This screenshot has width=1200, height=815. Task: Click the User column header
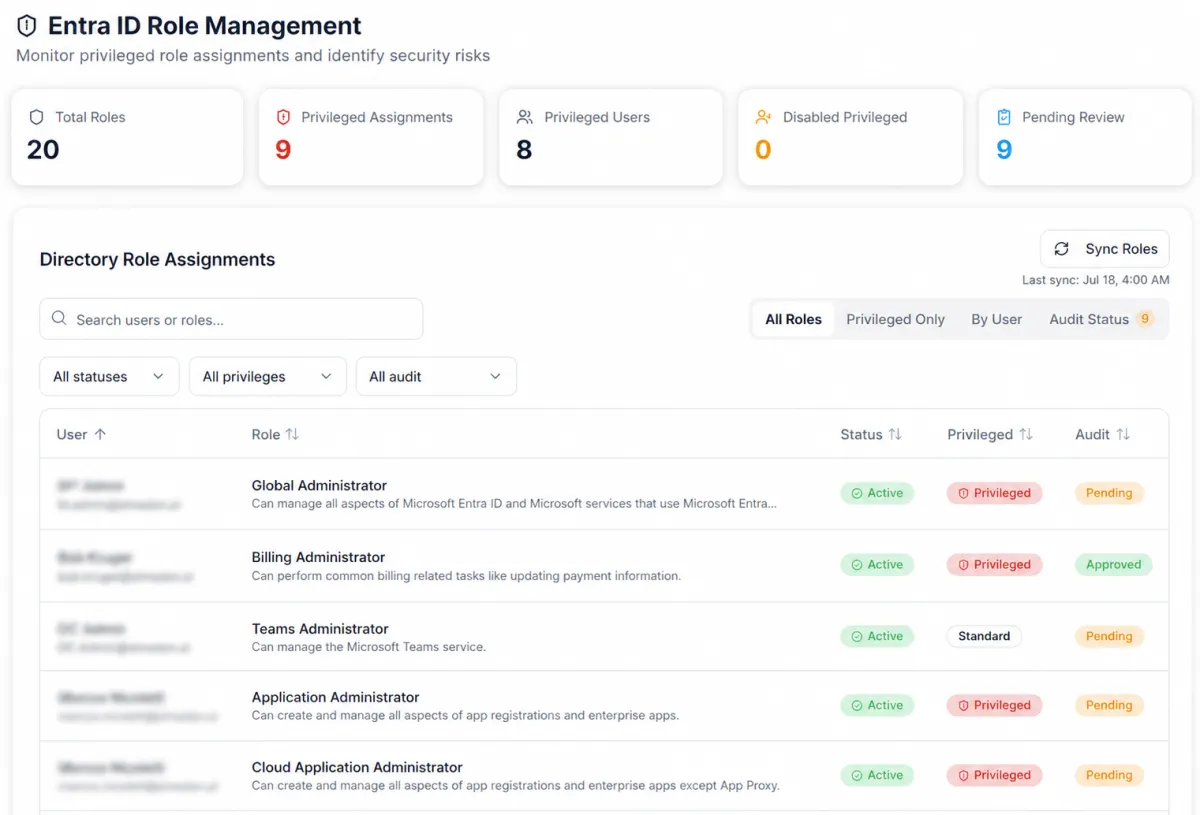pos(81,434)
